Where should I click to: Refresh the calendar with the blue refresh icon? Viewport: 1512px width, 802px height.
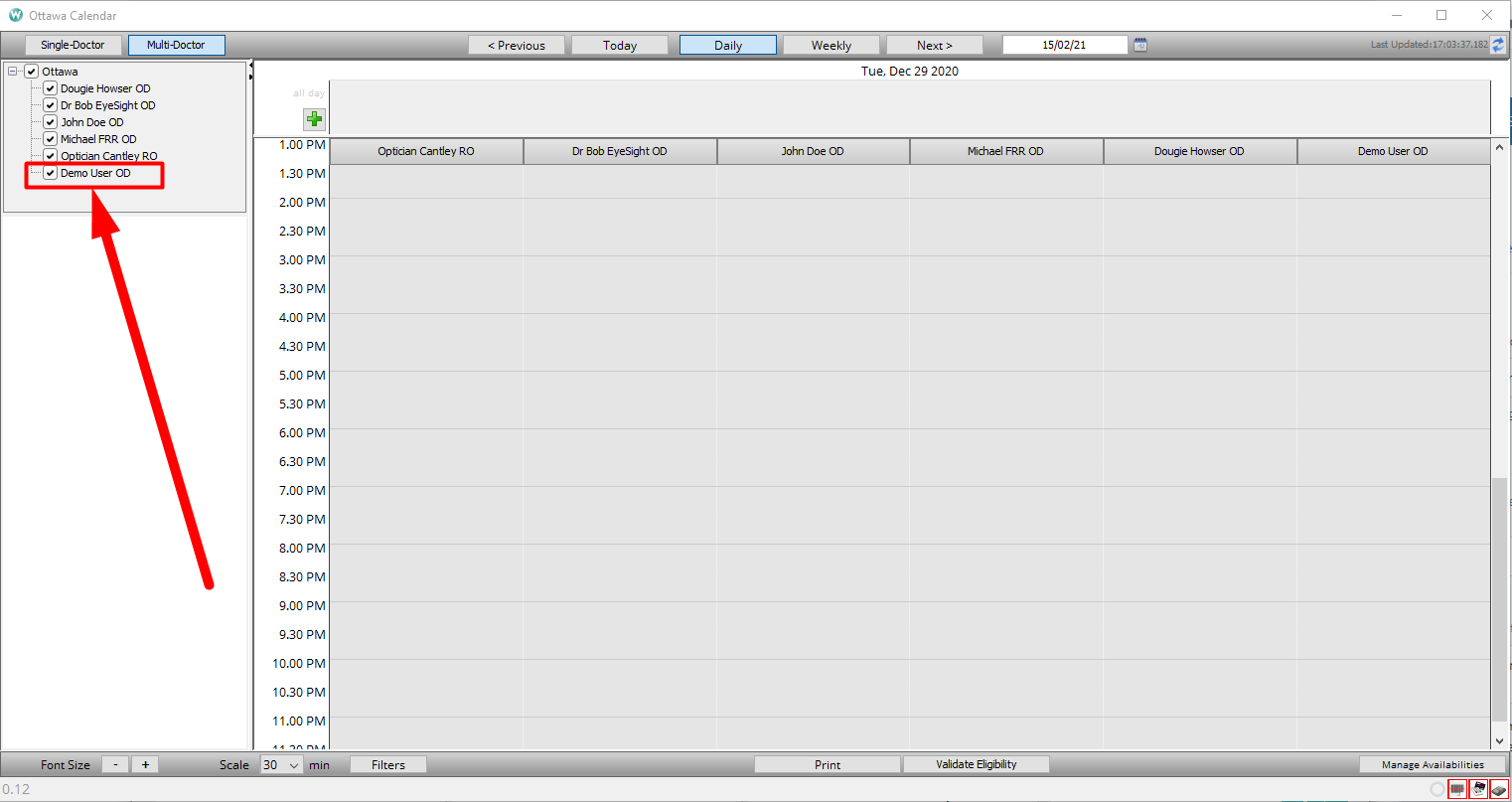1498,44
